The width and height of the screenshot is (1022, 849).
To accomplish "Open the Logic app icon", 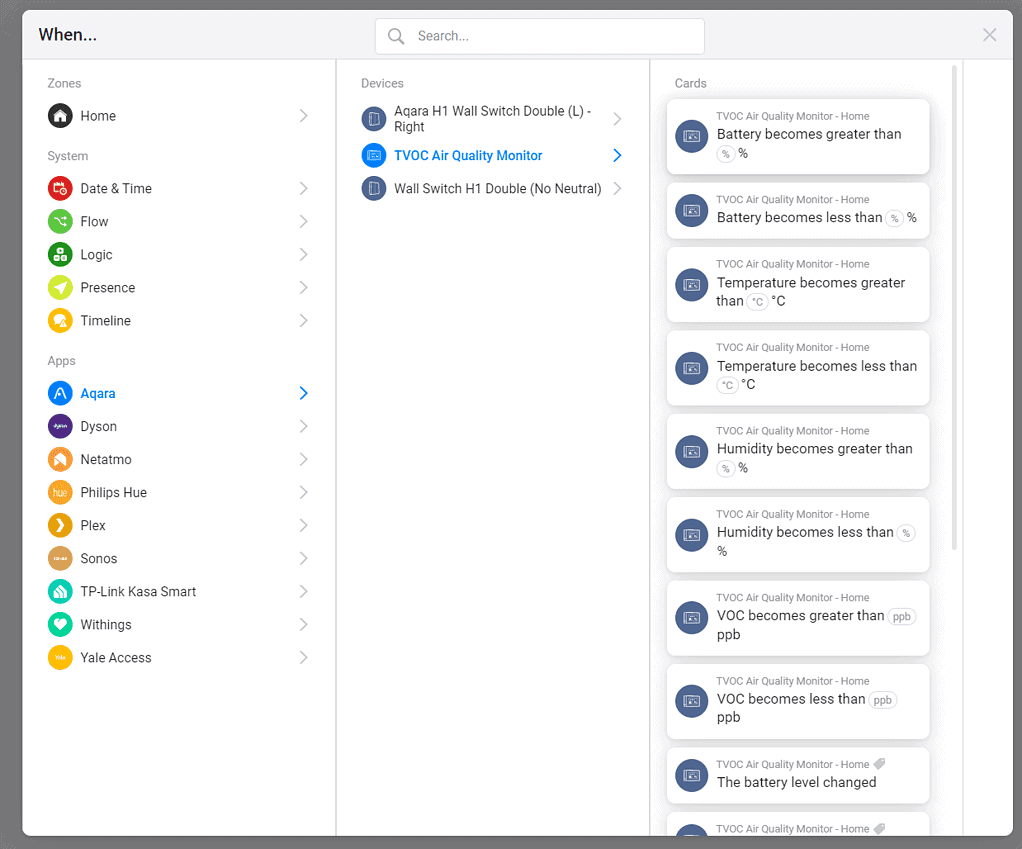I will (60, 255).
